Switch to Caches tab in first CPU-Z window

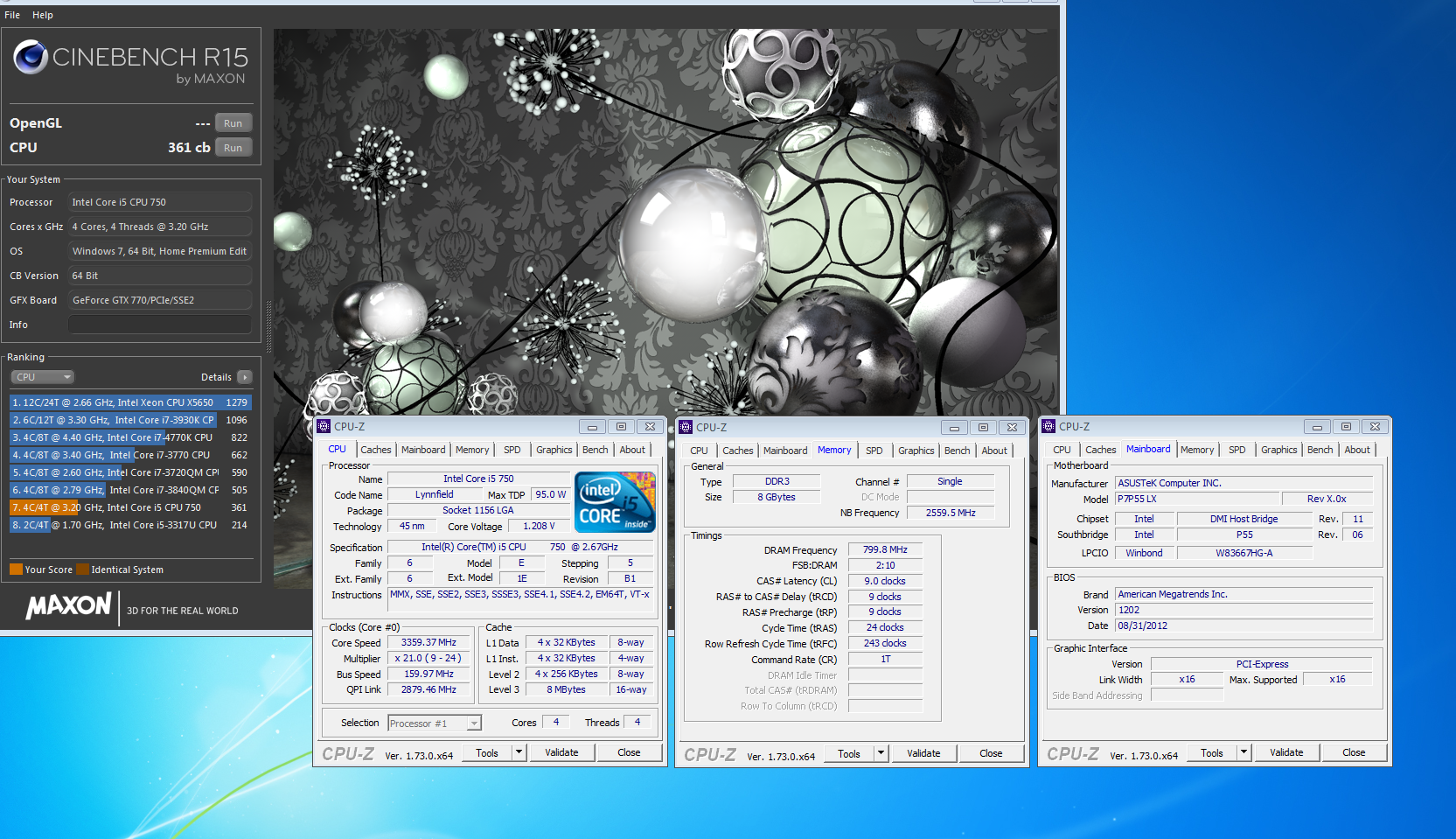(376, 450)
